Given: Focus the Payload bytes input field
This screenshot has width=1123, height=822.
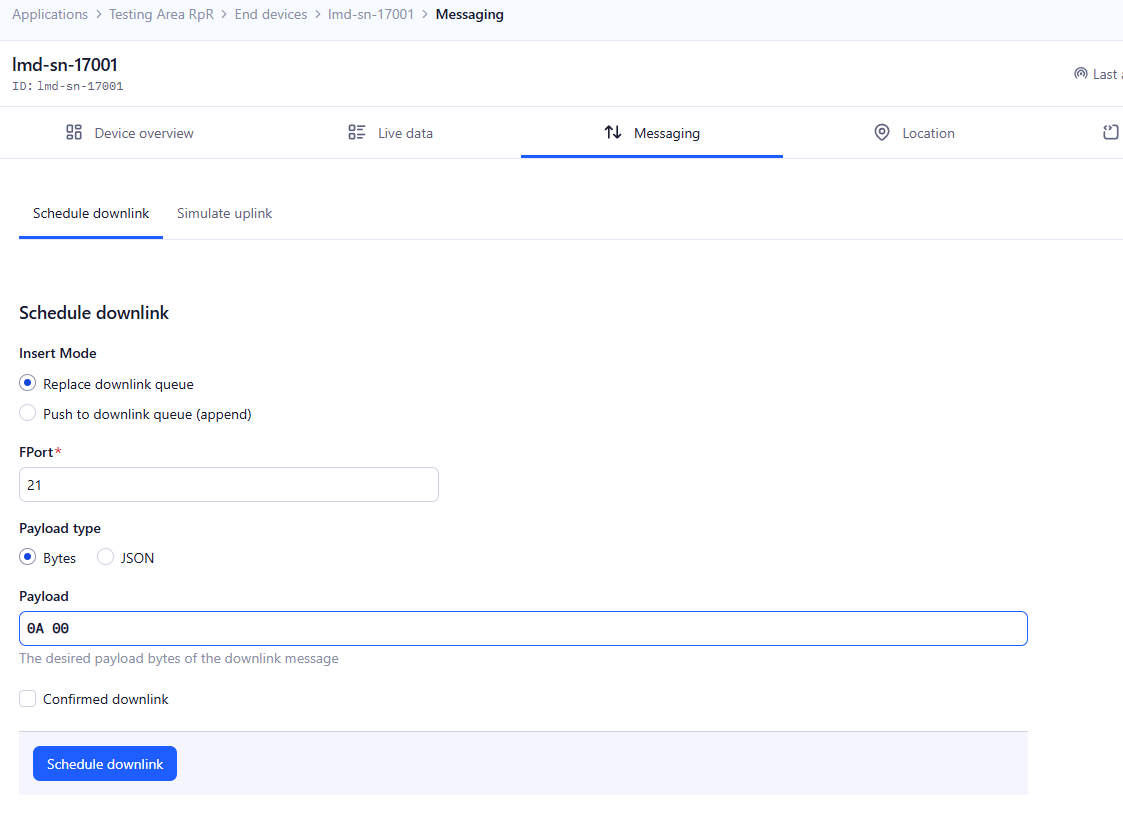Looking at the screenshot, I should pyautogui.click(x=523, y=629).
